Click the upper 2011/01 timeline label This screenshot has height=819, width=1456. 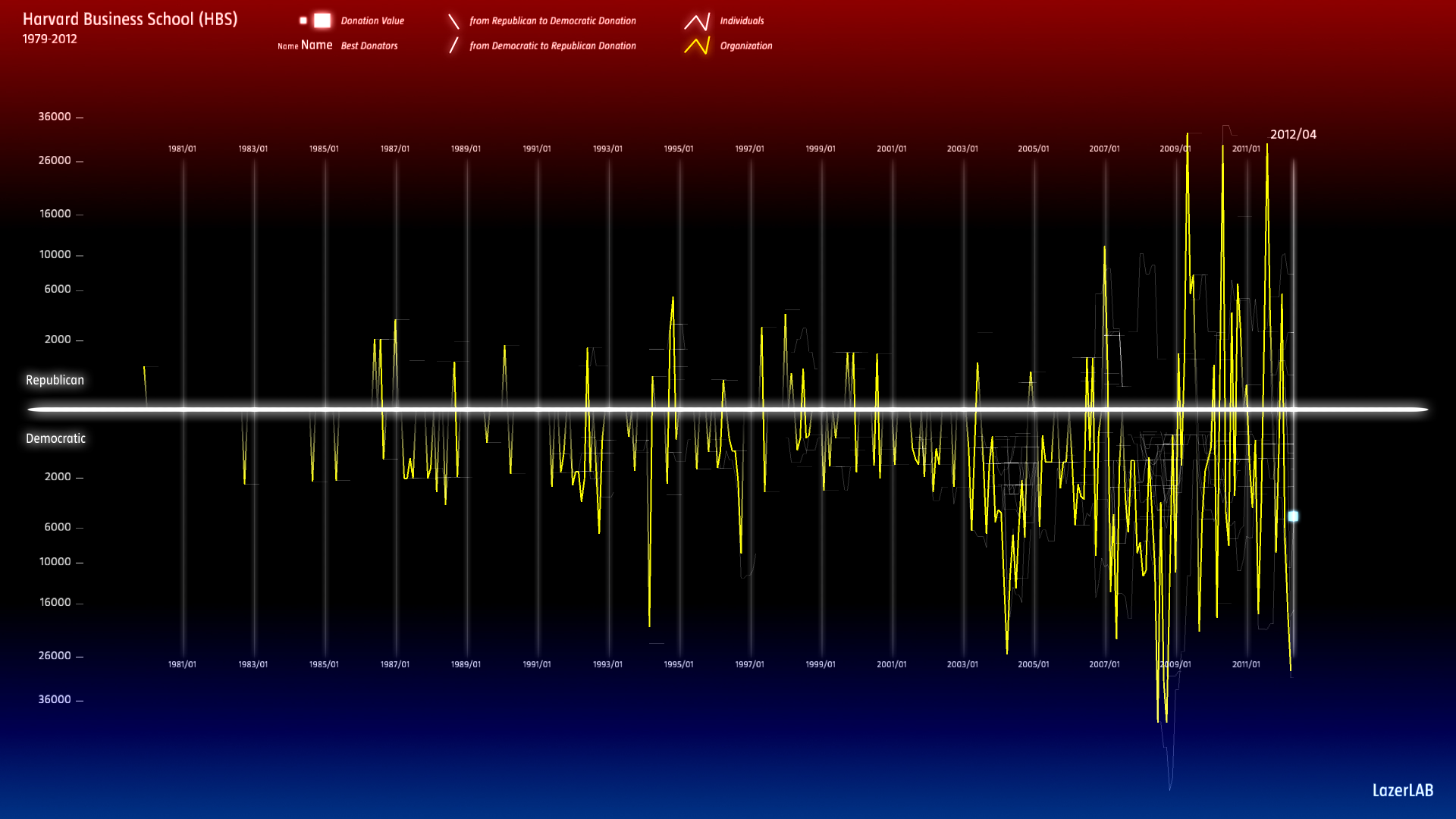click(1246, 149)
